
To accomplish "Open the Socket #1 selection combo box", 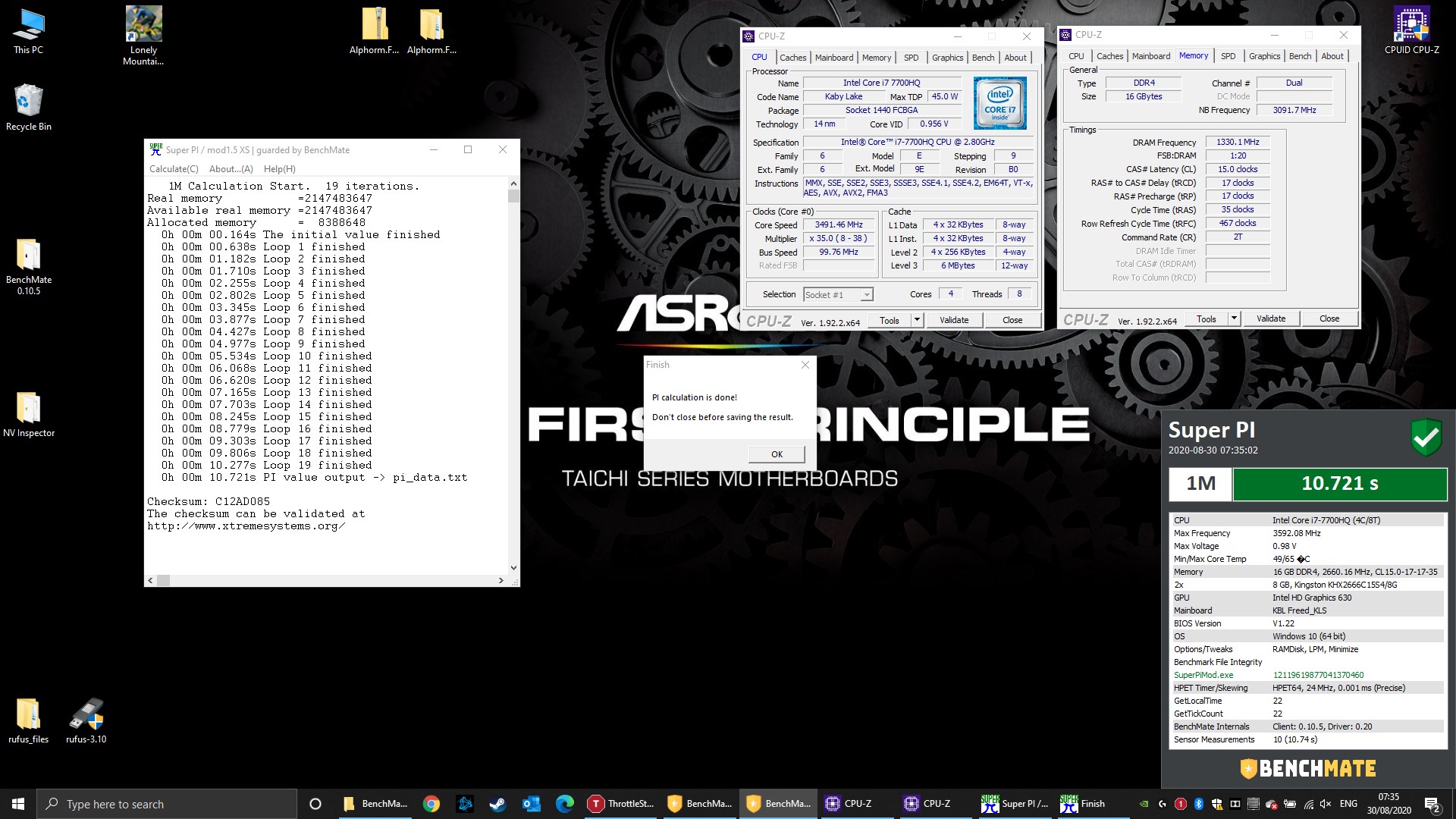I will click(x=838, y=294).
